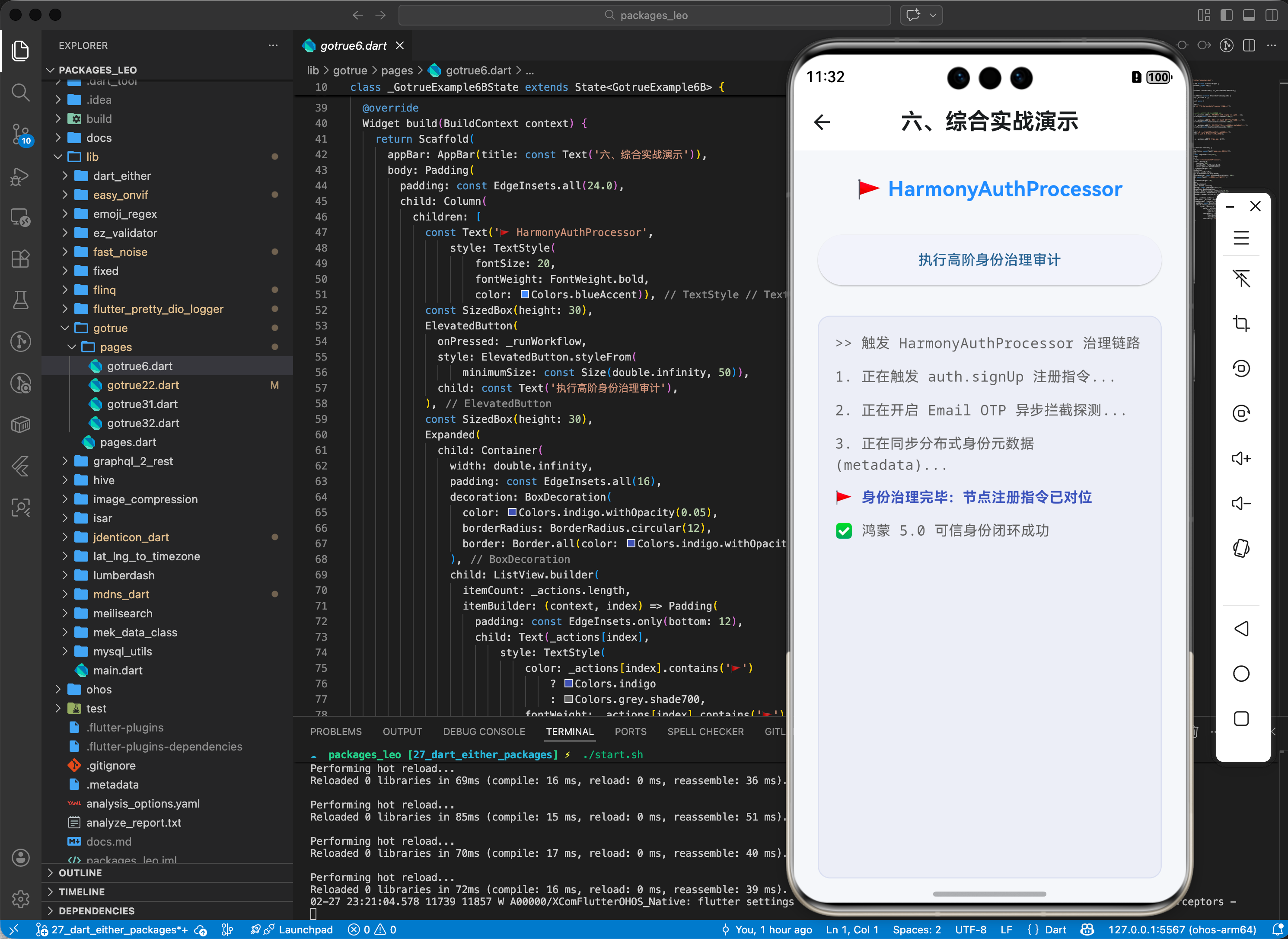Screen dimensions: 1288x939
Task: Open the Manage gear icon
Action: (20, 899)
